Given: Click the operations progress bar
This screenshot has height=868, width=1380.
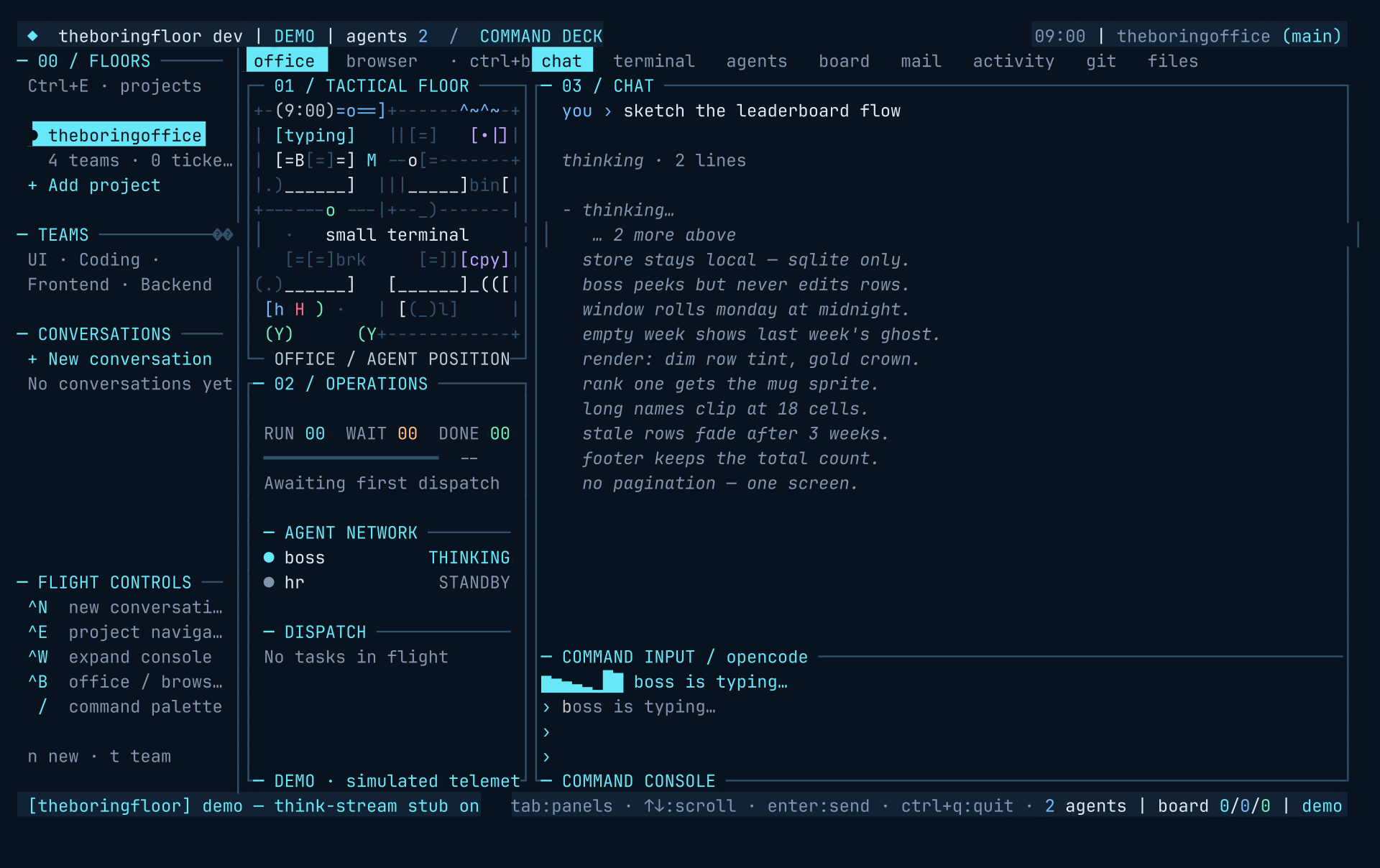Looking at the screenshot, I should 351,458.
